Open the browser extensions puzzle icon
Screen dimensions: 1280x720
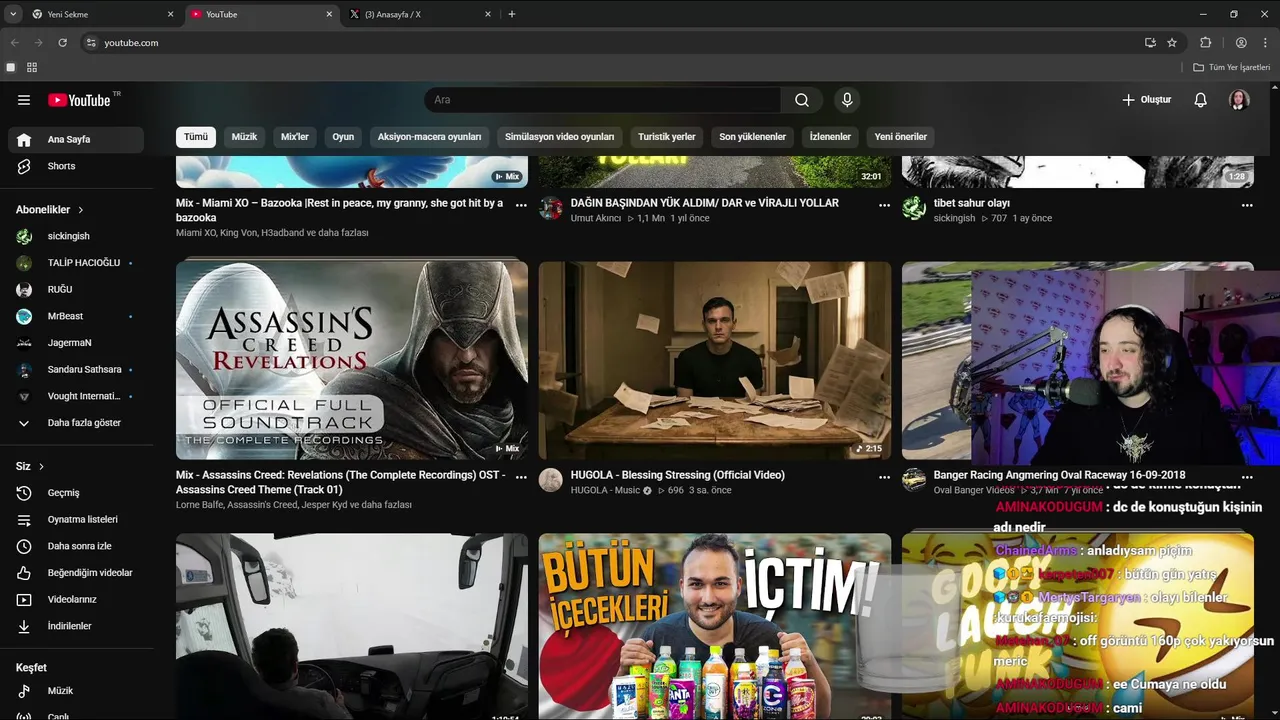point(1205,43)
